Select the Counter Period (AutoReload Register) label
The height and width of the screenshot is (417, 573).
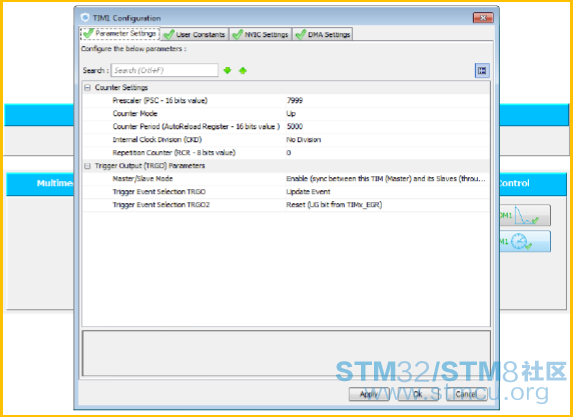[196, 126]
